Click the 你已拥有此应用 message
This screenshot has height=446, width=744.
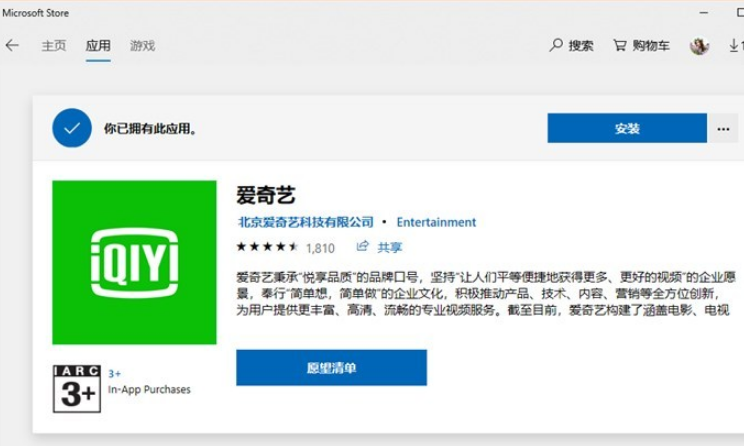coord(150,129)
